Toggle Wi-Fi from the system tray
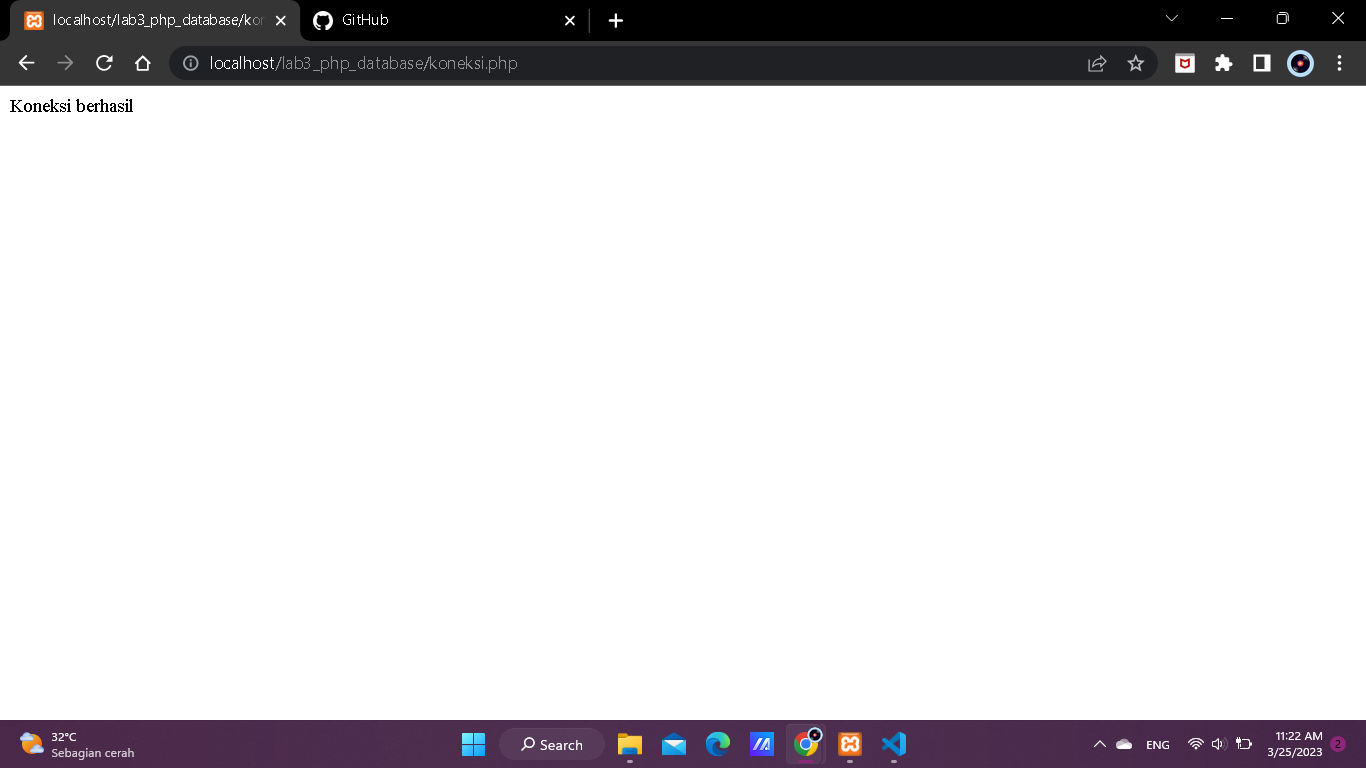The width and height of the screenshot is (1366, 768). click(1196, 744)
